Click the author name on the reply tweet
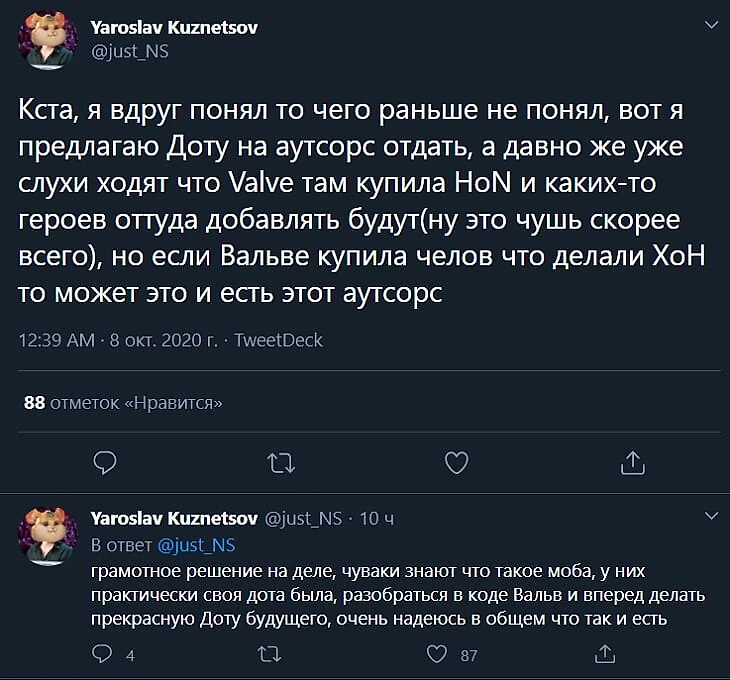 (174, 518)
